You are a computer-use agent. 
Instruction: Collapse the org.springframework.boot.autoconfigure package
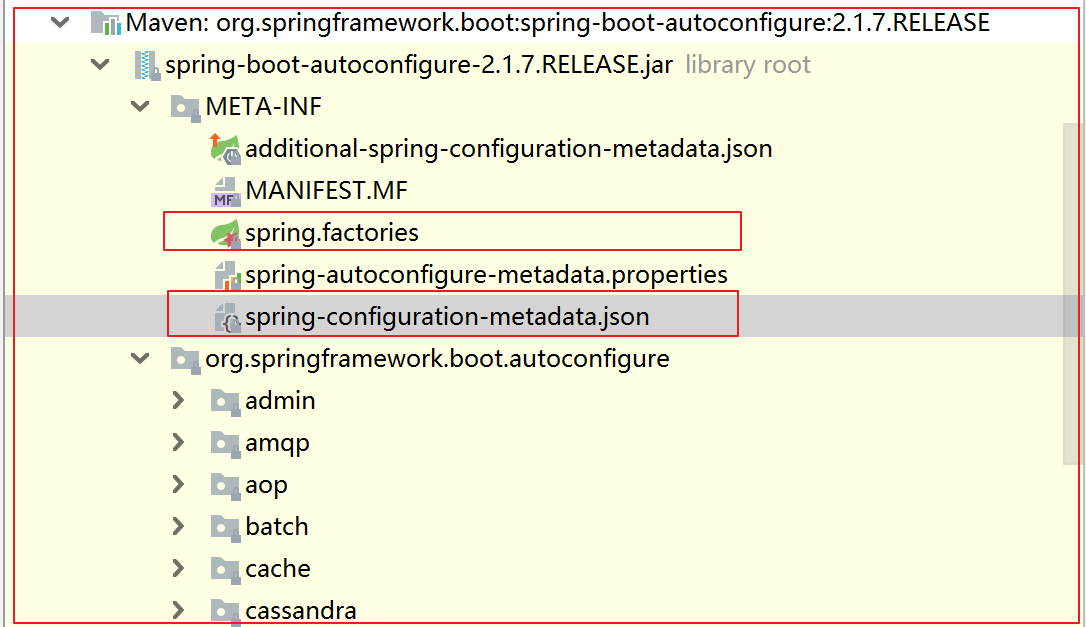pyautogui.click(x=141, y=359)
